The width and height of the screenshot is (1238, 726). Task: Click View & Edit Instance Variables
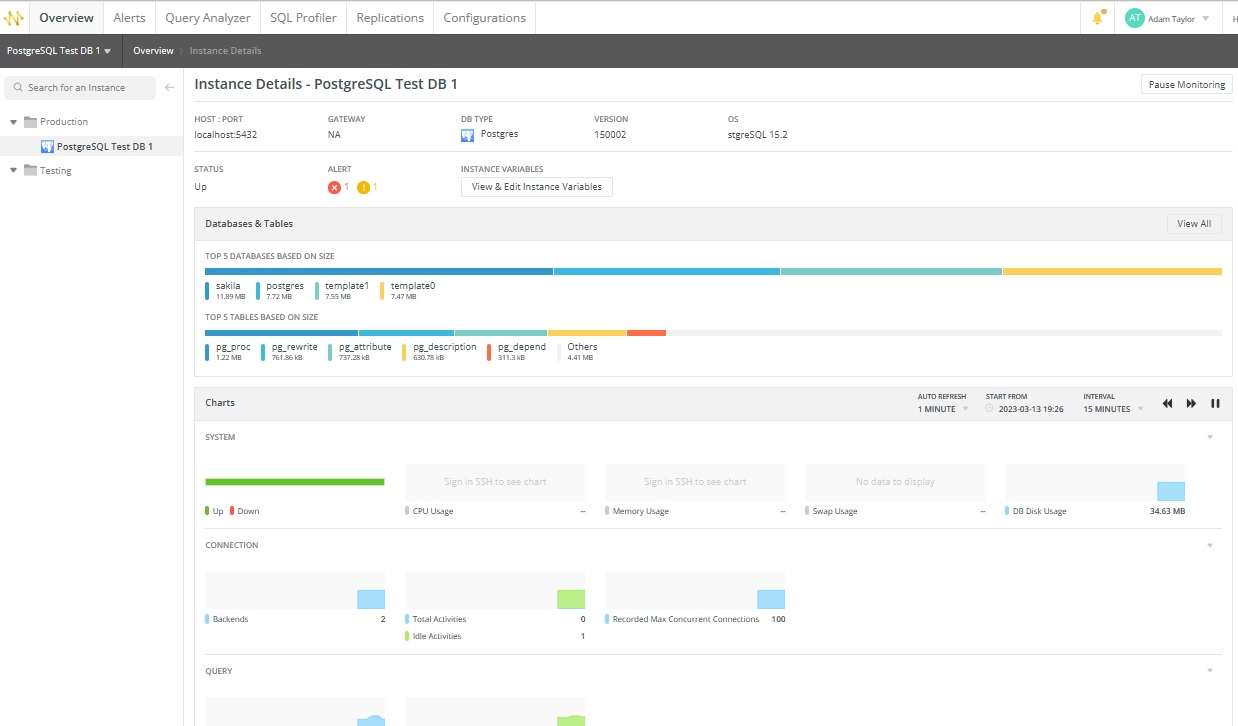click(537, 187)
